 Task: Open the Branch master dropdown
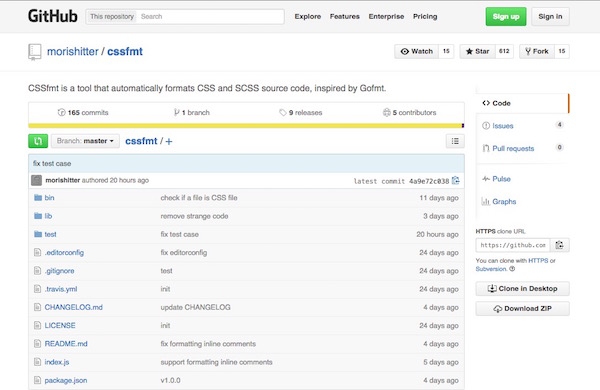point(85,141)
